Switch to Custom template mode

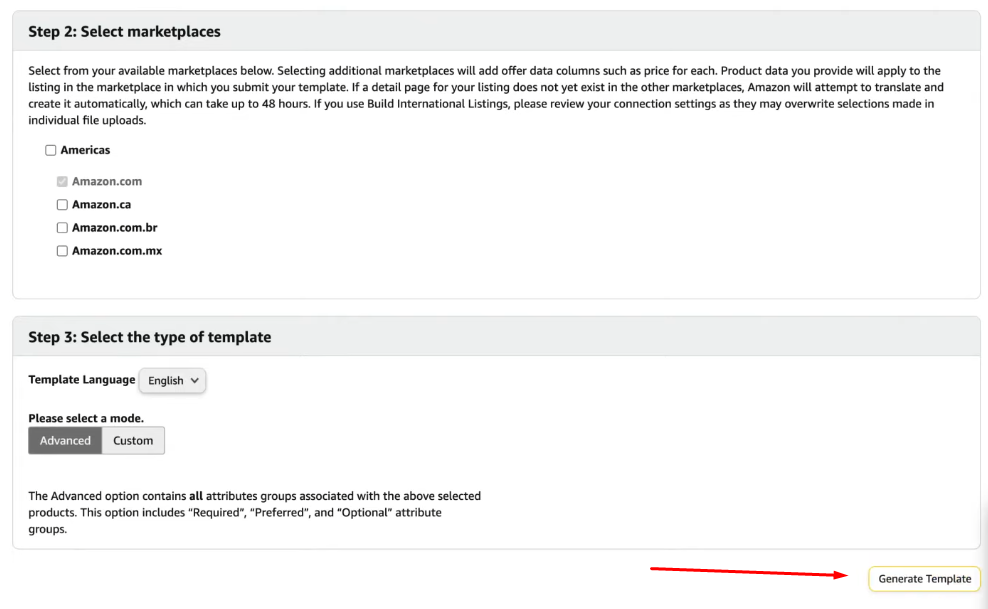tap(133, 440)
